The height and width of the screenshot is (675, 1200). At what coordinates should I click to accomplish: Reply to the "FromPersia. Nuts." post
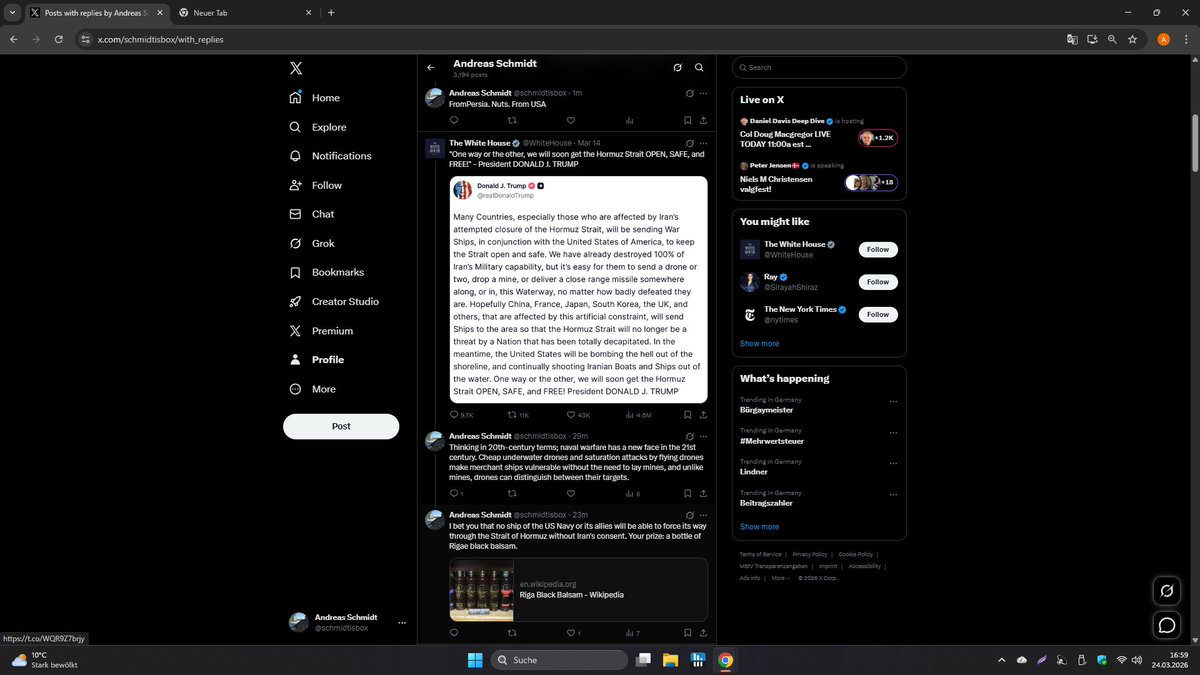pos(454,120)
